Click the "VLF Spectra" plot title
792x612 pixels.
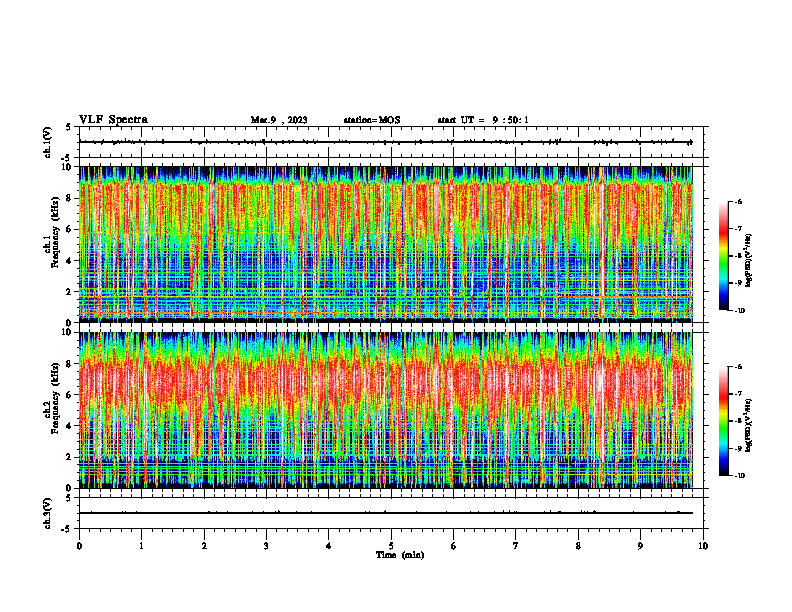(113, 120)
